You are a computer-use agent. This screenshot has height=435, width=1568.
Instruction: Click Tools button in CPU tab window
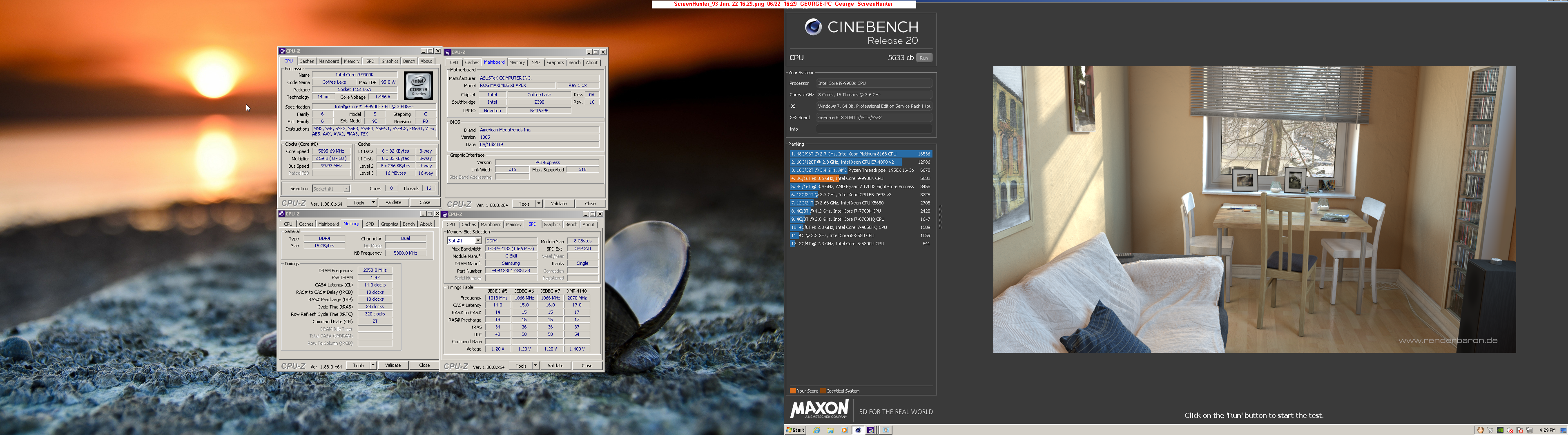359,202
